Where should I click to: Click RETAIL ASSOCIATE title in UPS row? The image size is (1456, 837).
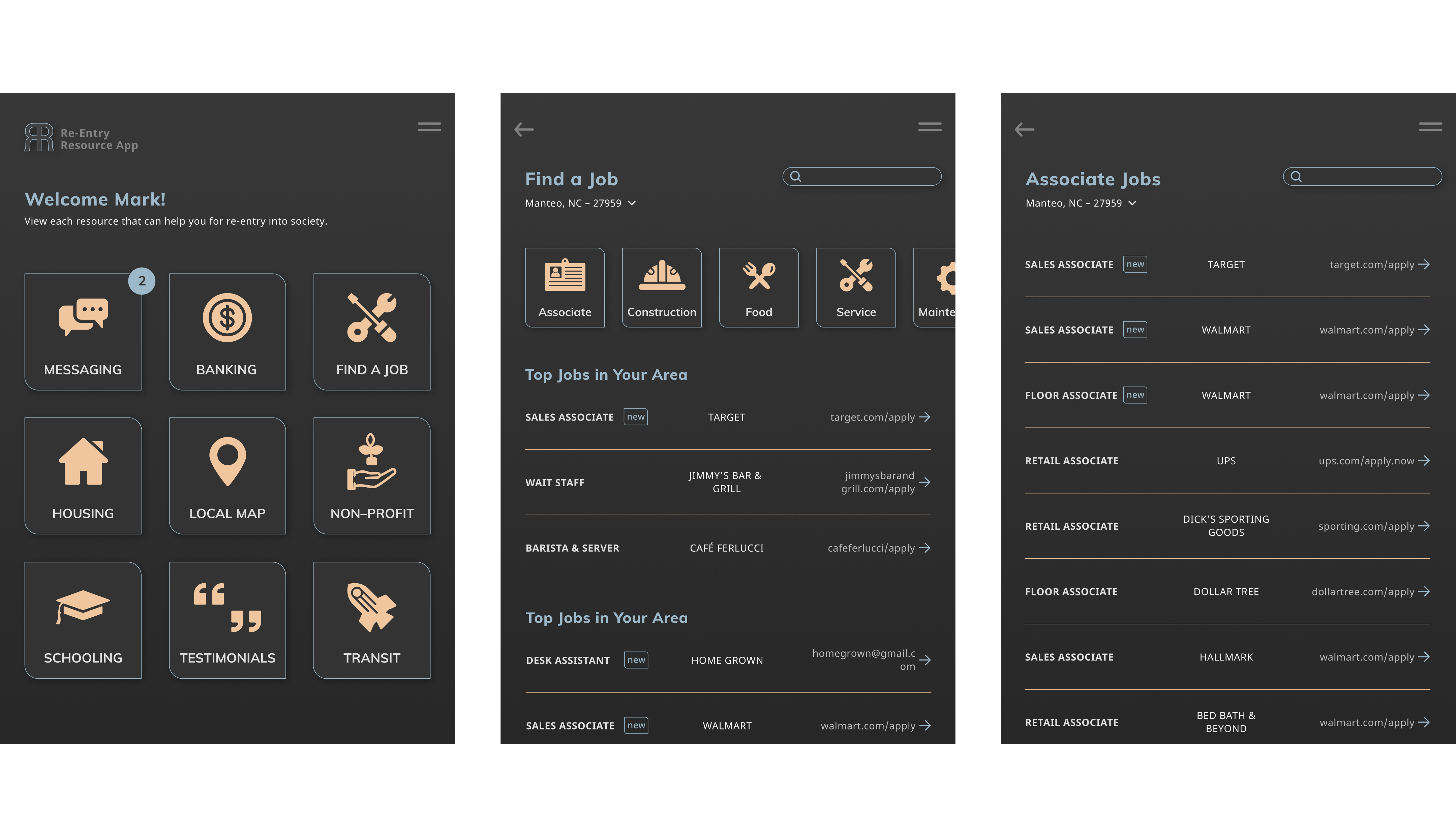pyautogui.click(x=1071, y=461)
